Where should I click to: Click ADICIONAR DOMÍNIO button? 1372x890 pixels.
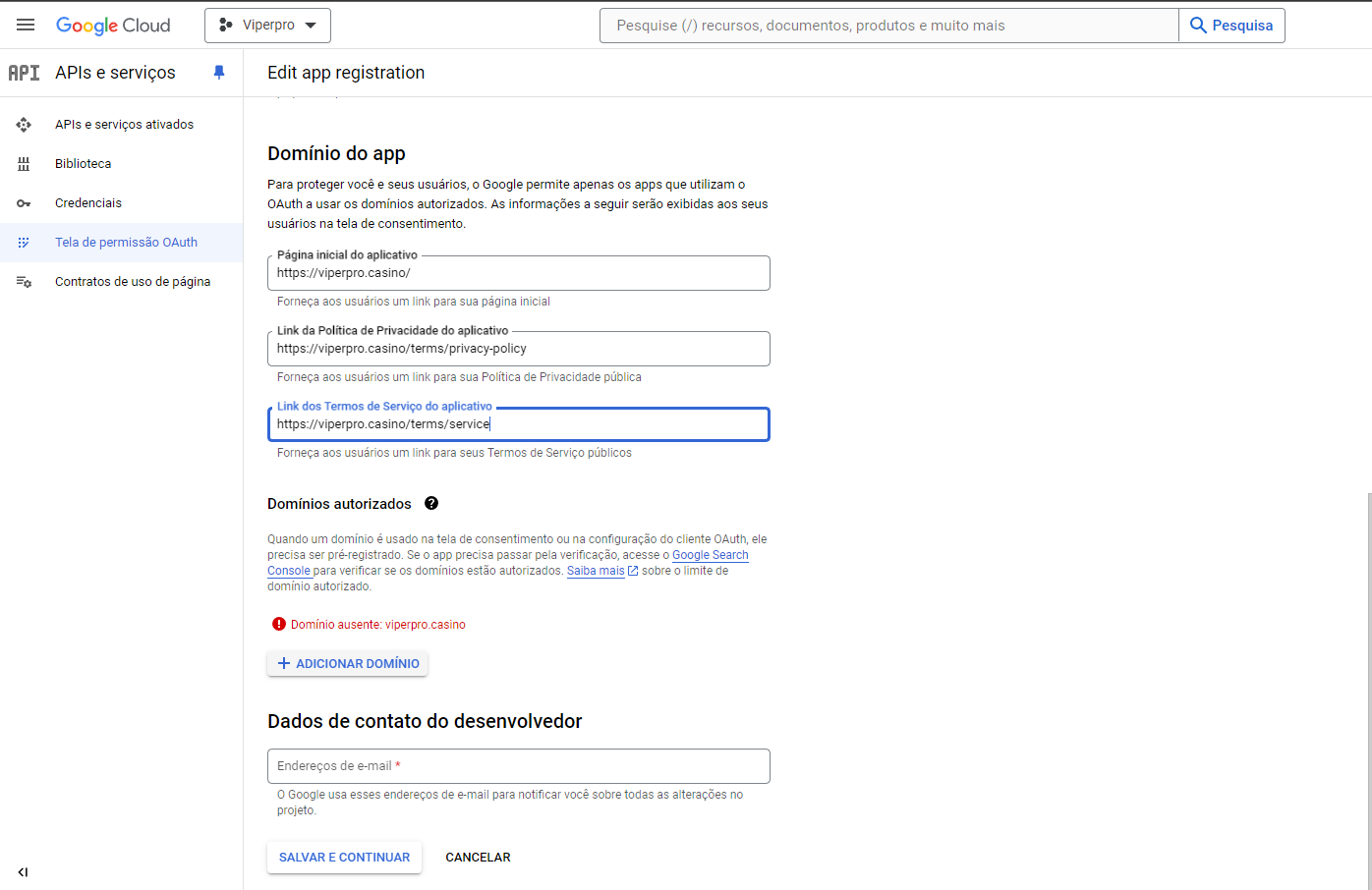click(347, 664)
